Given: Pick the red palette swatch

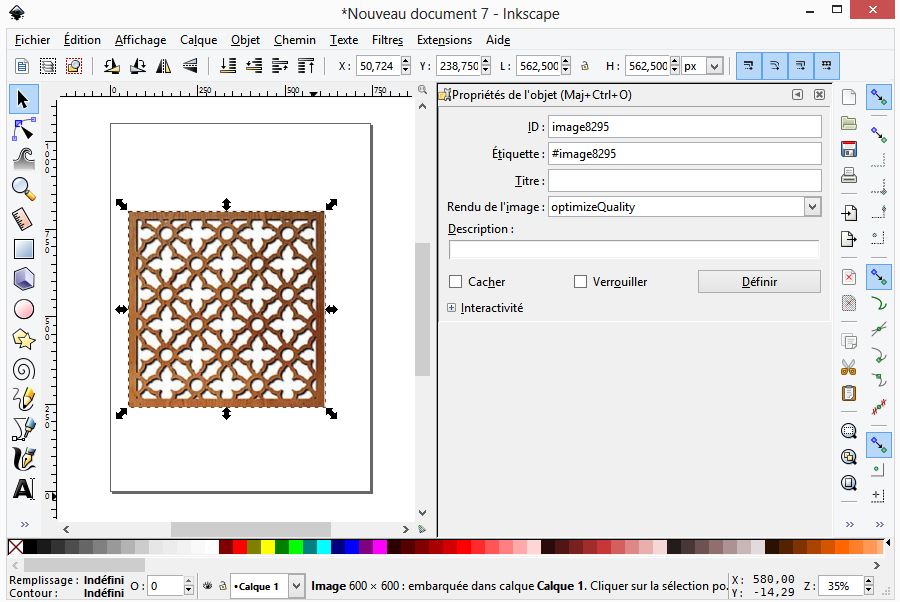Looking at the screenshot, I should click(x=239, y=546).
